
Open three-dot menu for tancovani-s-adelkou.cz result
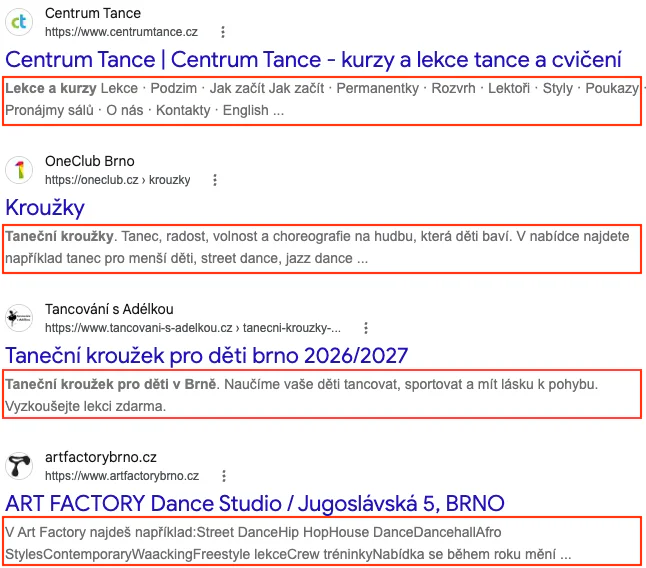coord(366,328)
